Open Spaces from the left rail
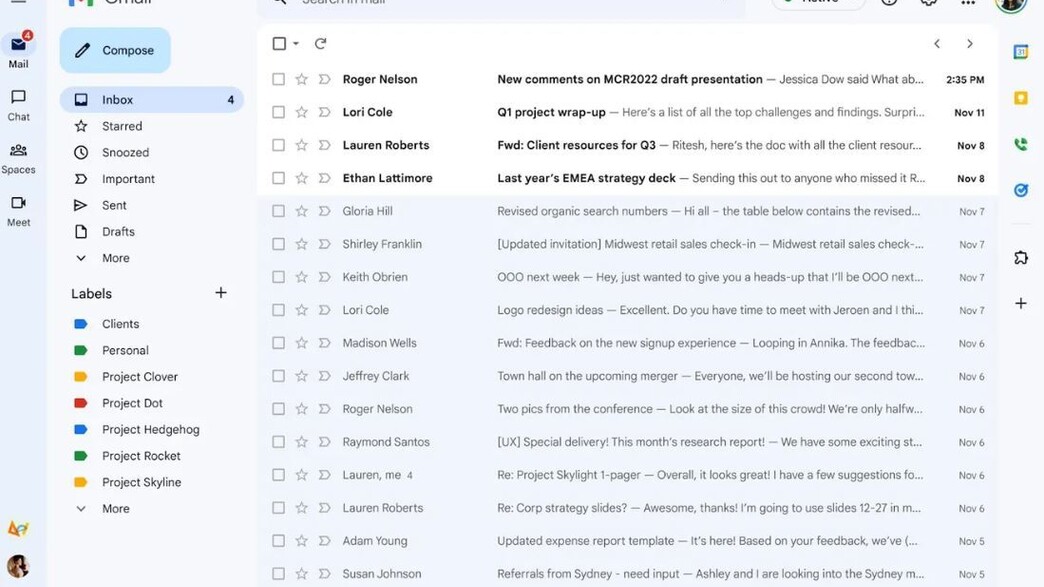Image resolution: width=1044 pixels, height=587 pixels. 18,157
